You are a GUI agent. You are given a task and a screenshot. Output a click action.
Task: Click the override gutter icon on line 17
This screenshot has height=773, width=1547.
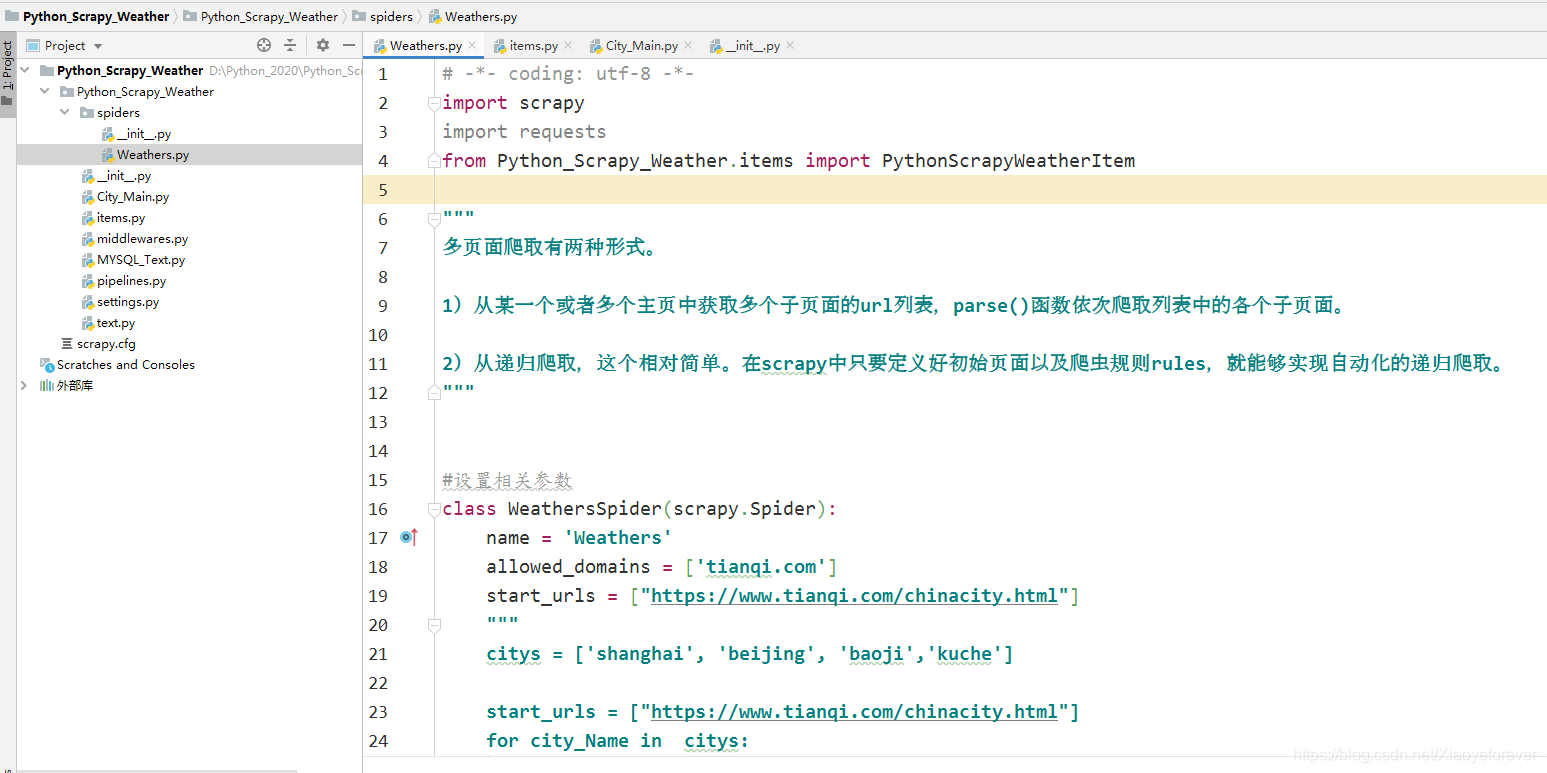(x=408, y=538)
